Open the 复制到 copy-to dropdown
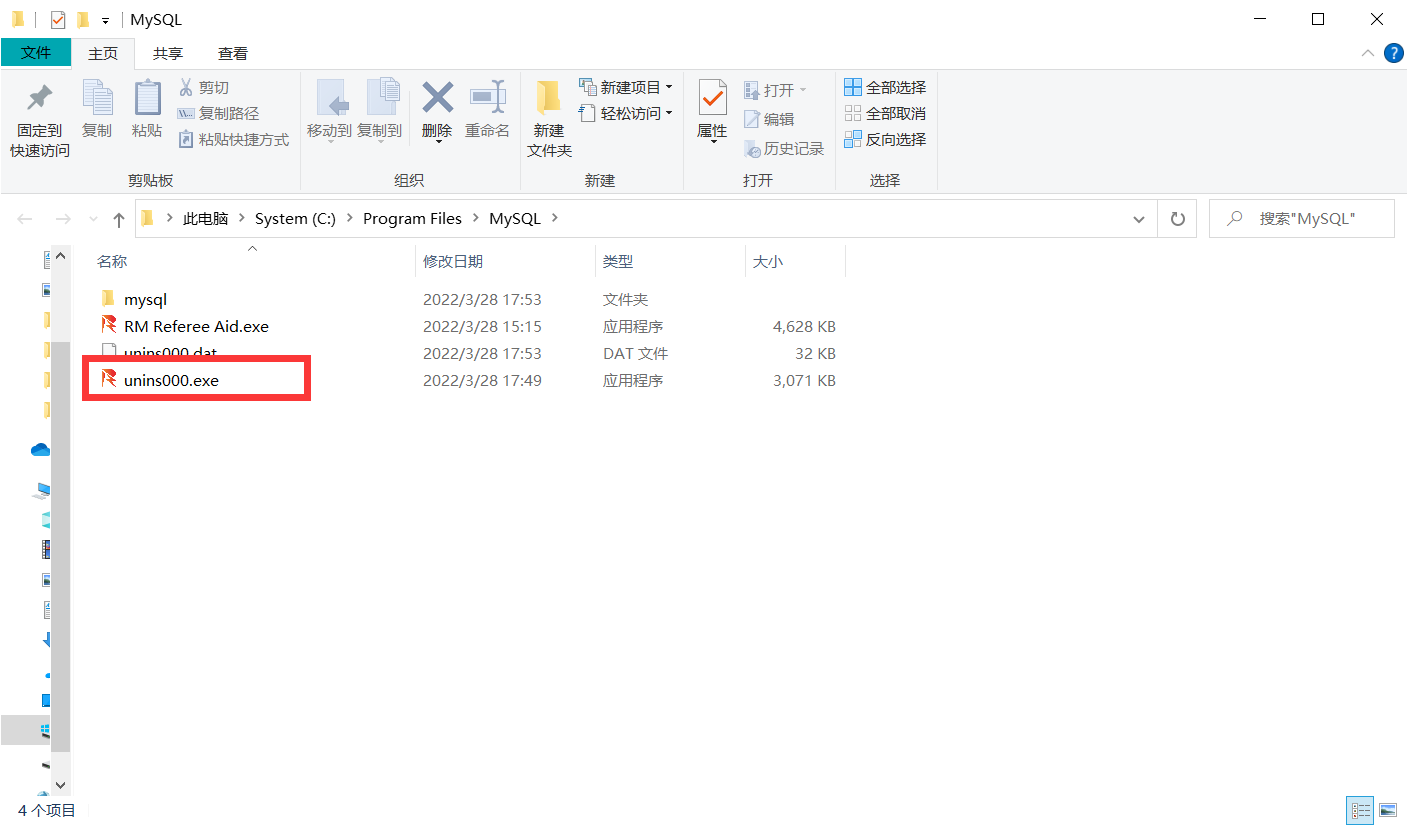 click(x=379, y=140)
